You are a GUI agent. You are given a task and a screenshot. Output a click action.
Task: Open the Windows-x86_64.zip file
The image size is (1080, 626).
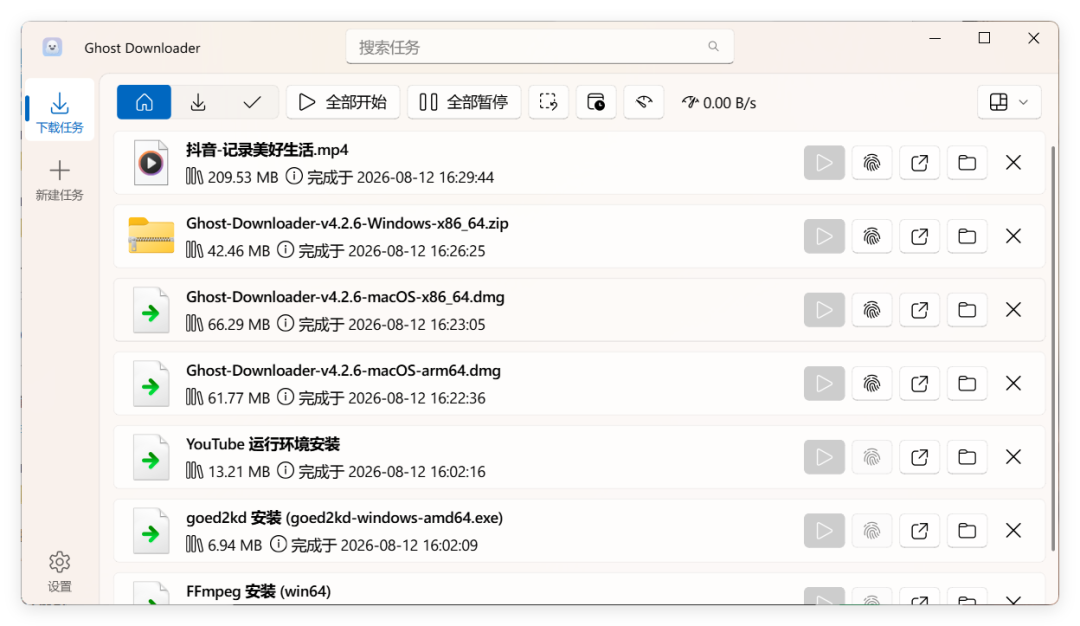(920, 237)
